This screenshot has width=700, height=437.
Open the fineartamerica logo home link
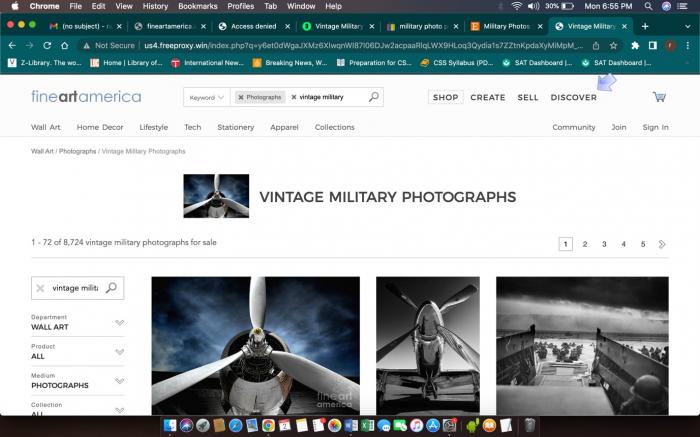(x=86, y=96)
